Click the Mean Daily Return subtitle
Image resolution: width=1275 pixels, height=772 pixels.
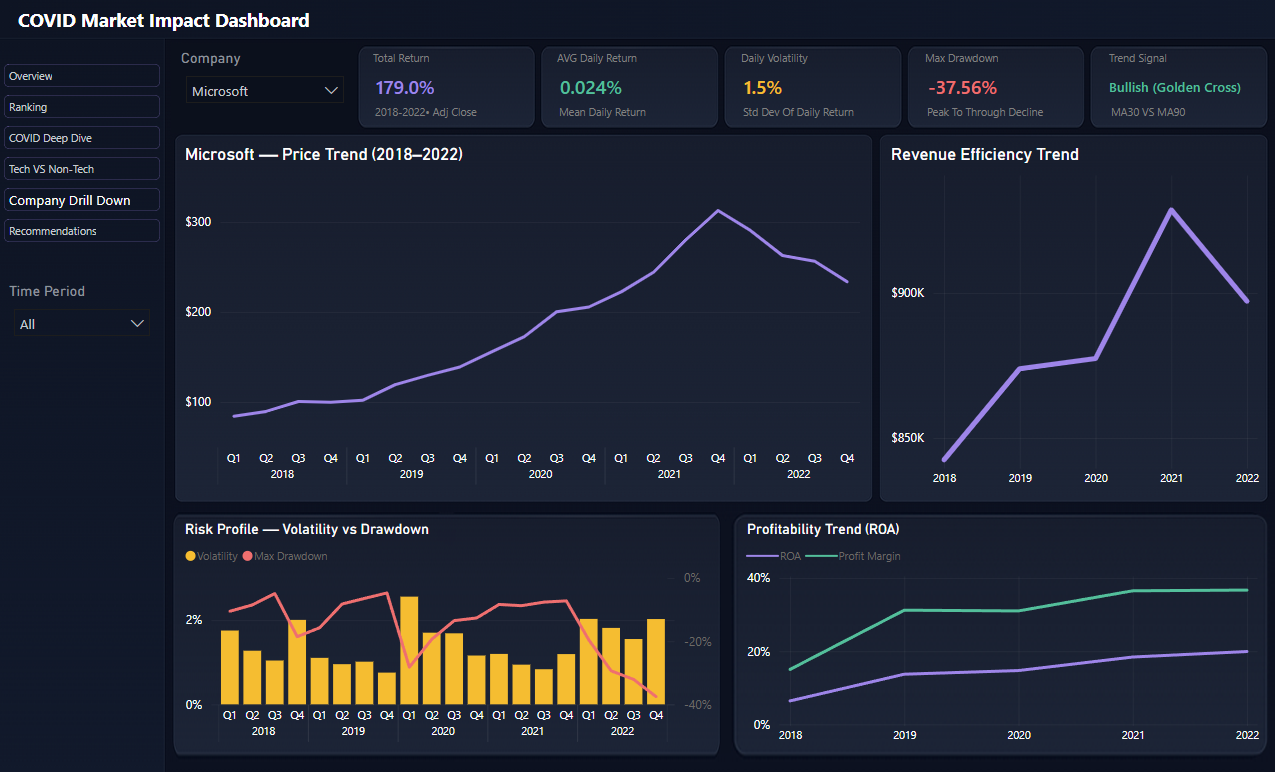point(603,112)
